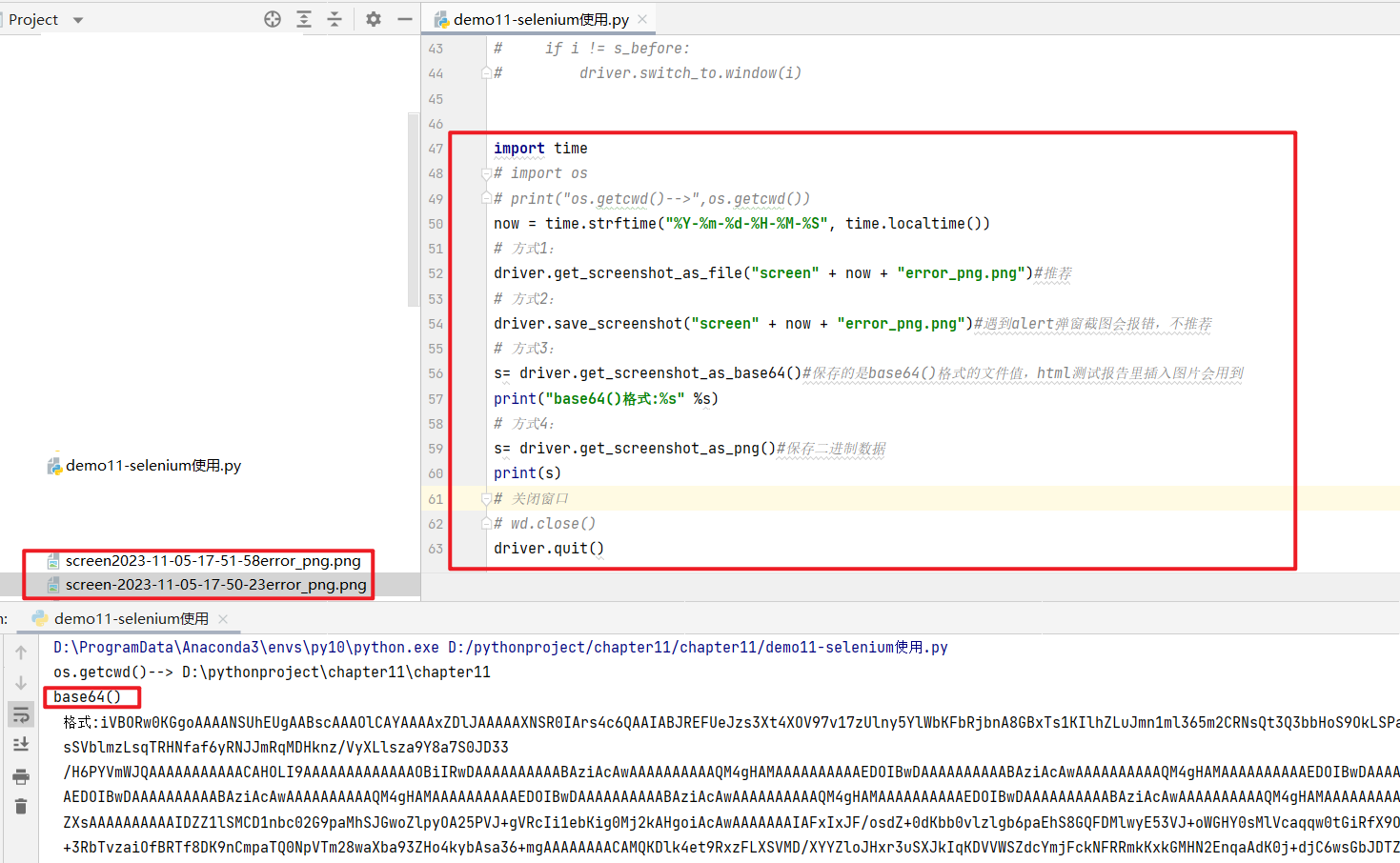Click the '# 方式1:' comment
The width and height of the screenshot is (1400, 863).
(524, 249)
